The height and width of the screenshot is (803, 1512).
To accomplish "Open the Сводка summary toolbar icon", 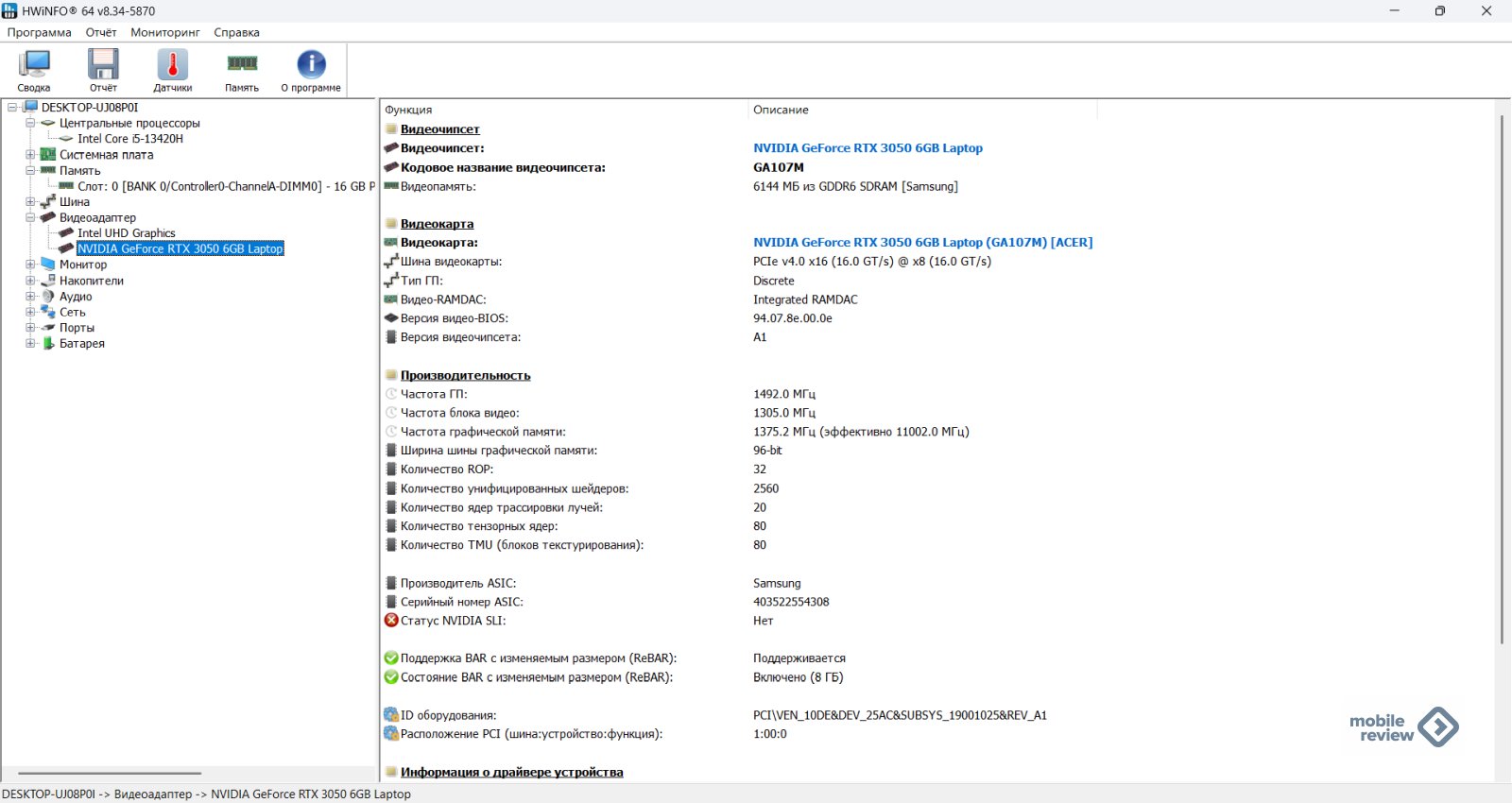I will (34, 65).
